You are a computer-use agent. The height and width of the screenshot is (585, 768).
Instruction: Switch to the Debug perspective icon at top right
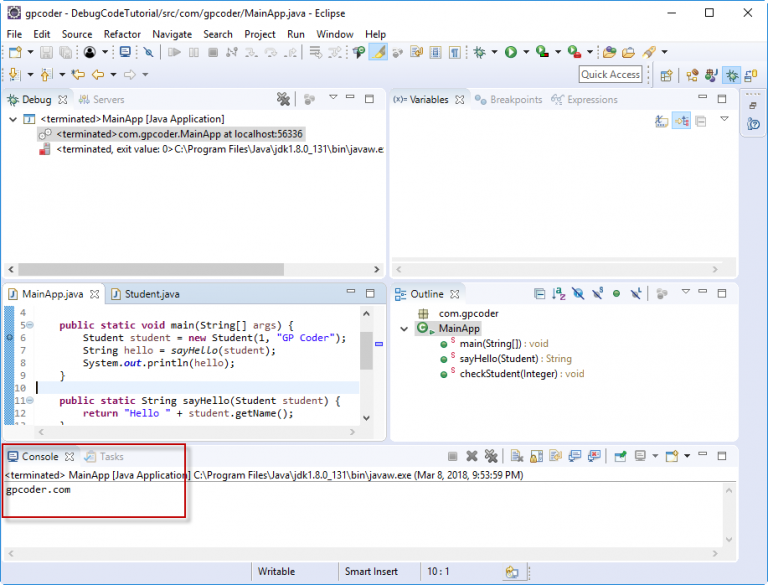point(731,75)
